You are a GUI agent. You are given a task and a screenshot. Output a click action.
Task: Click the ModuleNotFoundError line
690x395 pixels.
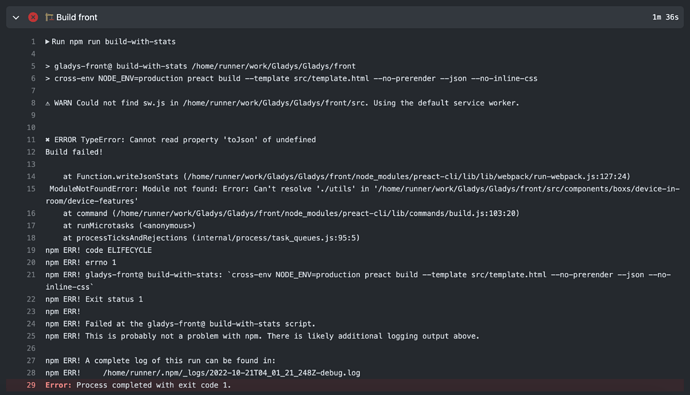(x=363, y=195)
